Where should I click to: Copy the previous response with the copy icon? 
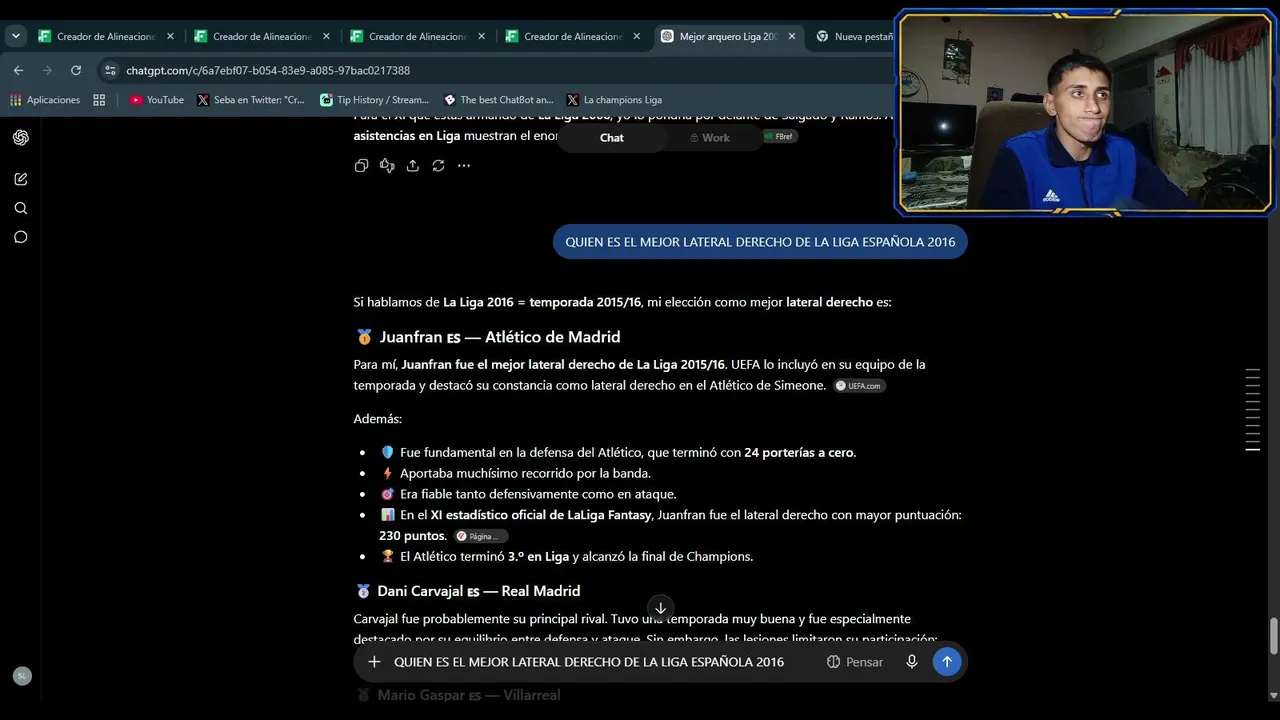click(x=361, y=166)
